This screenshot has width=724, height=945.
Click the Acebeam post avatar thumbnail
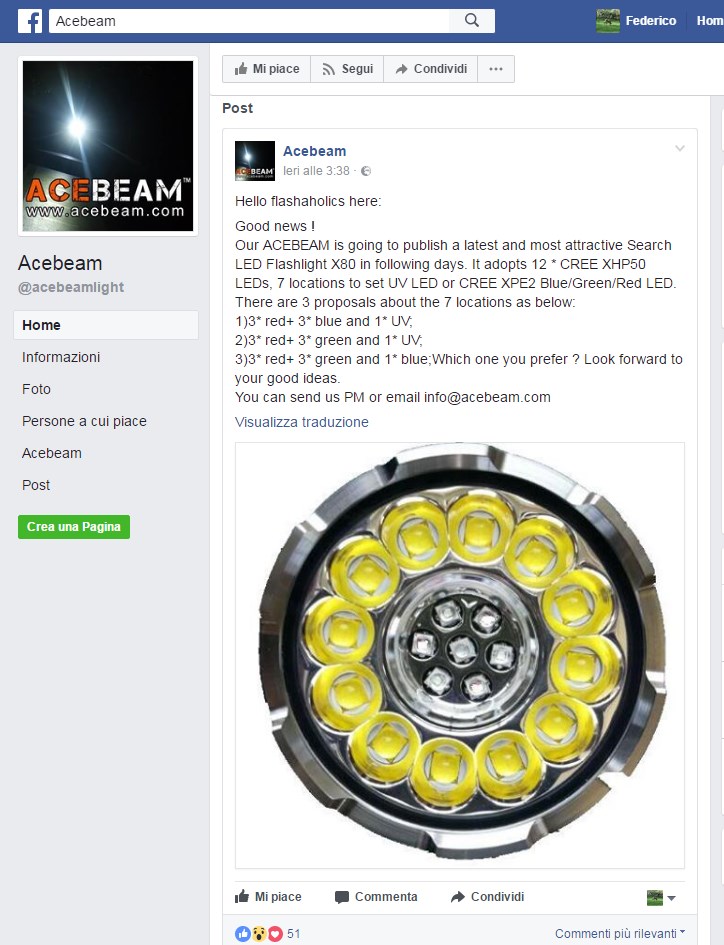pyautogui.click(x=255, y=161)
